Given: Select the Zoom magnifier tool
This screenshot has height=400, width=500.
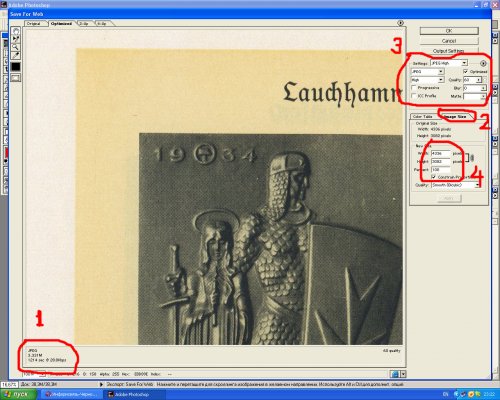Looking at the screenshot, I should coord(16,47).
